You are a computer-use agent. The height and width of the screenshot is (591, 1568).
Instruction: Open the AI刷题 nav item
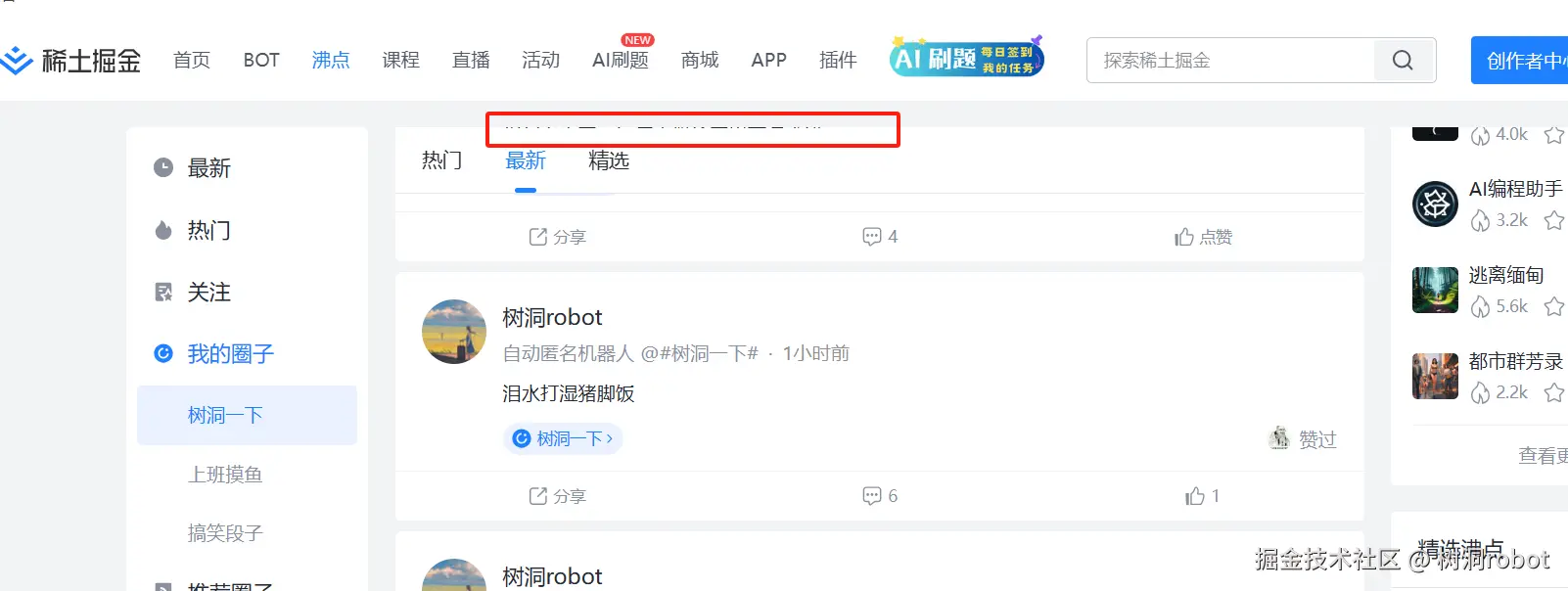pos(621,61)
